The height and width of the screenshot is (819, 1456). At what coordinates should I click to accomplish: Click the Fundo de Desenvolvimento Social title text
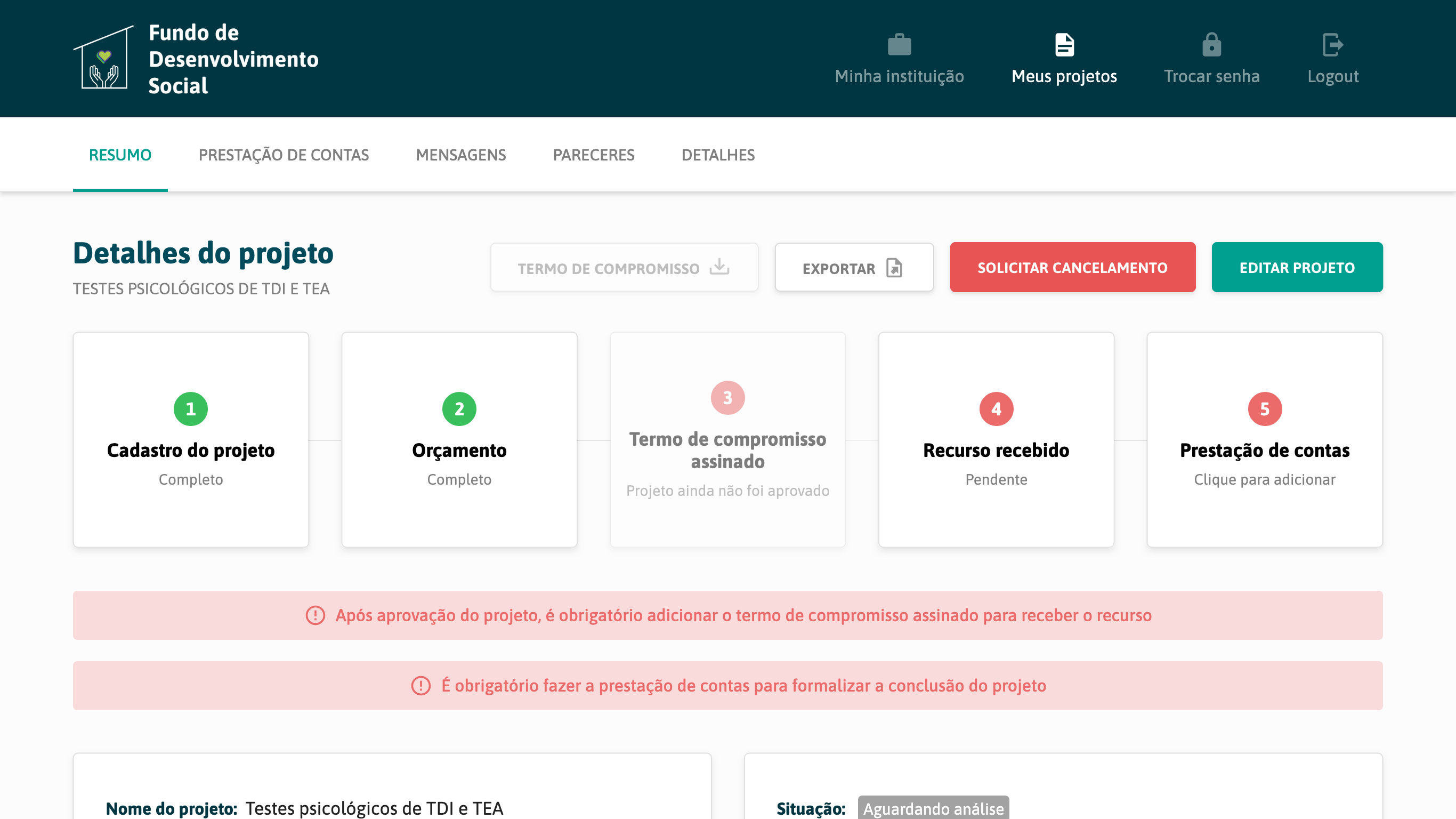pos(233,59)
